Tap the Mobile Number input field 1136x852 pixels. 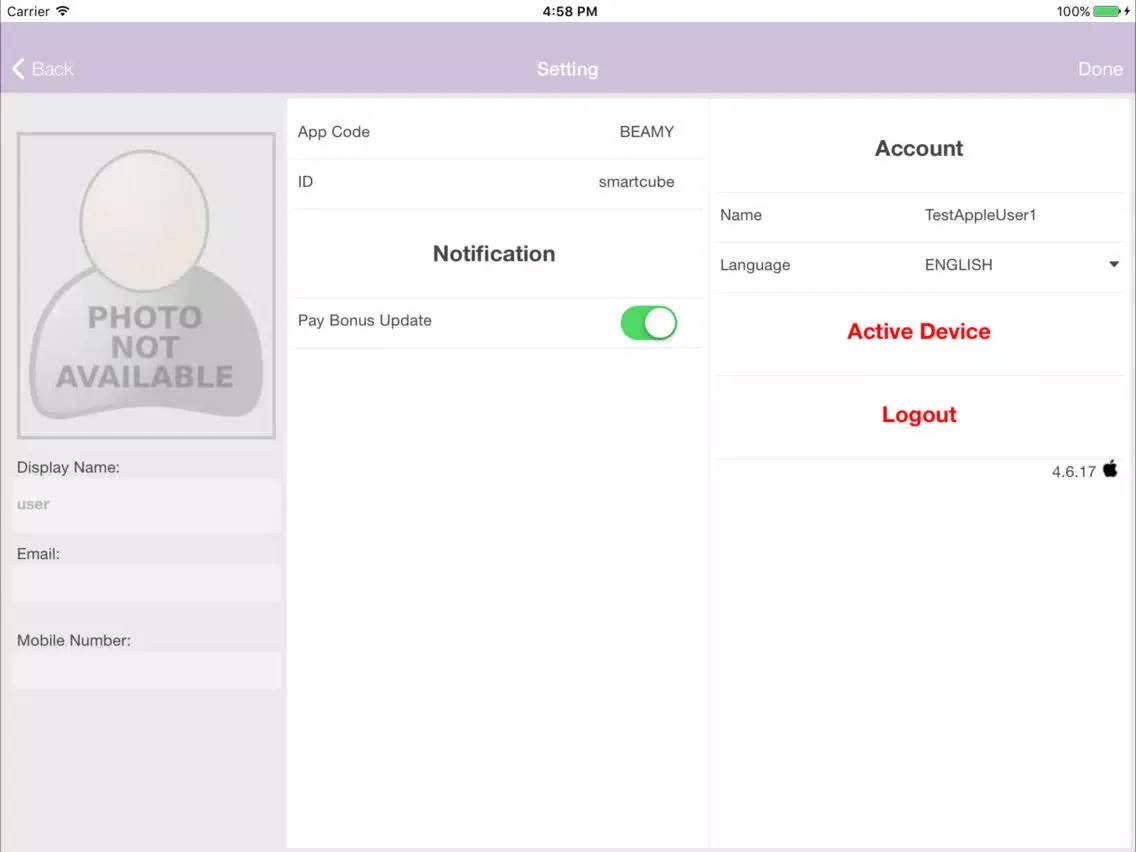[x=146, y=671]
